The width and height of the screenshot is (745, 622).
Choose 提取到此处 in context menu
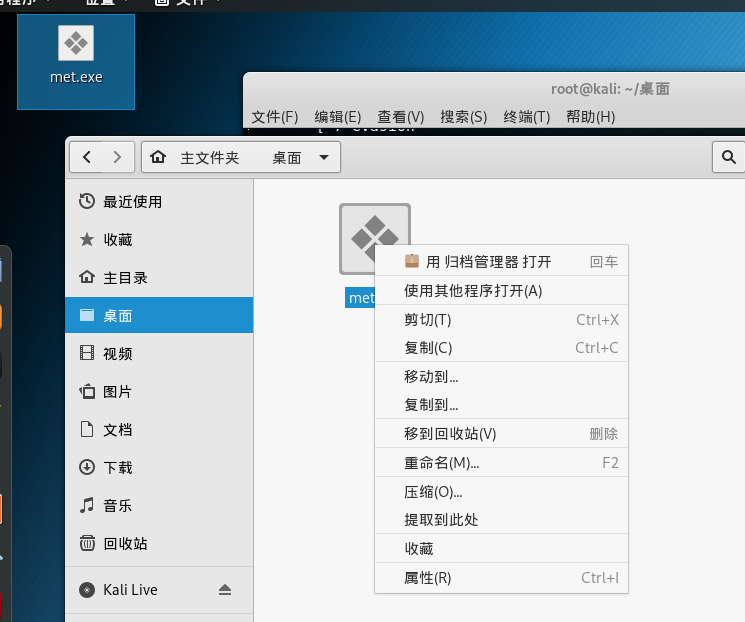click(x=501, y=519)
